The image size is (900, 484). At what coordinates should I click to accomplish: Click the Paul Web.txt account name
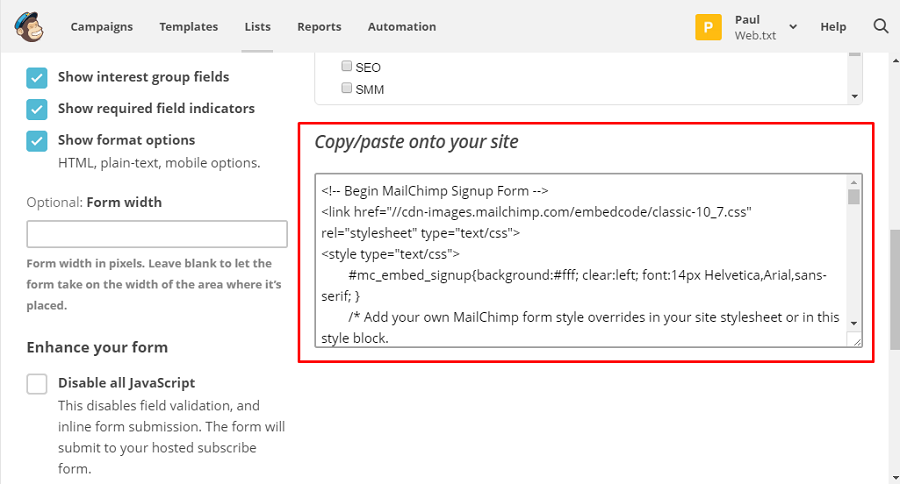pos(755,27)
